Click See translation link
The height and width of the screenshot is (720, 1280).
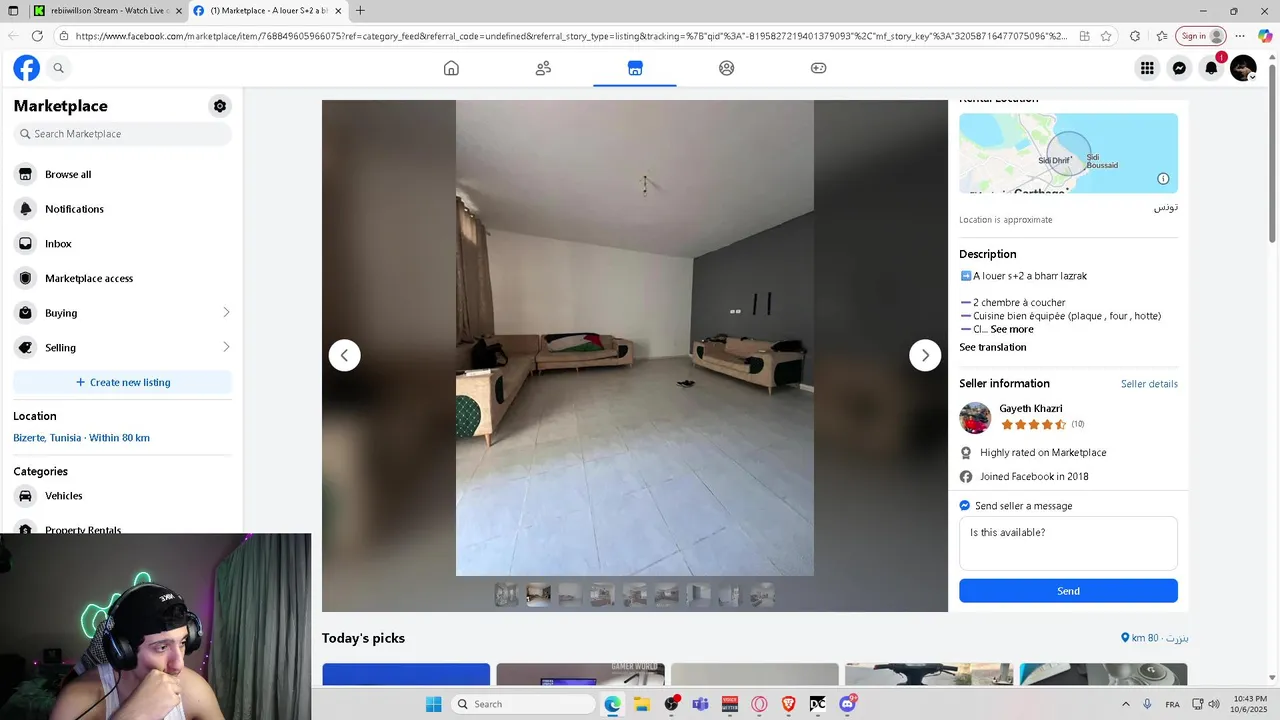tap(992, 347)
